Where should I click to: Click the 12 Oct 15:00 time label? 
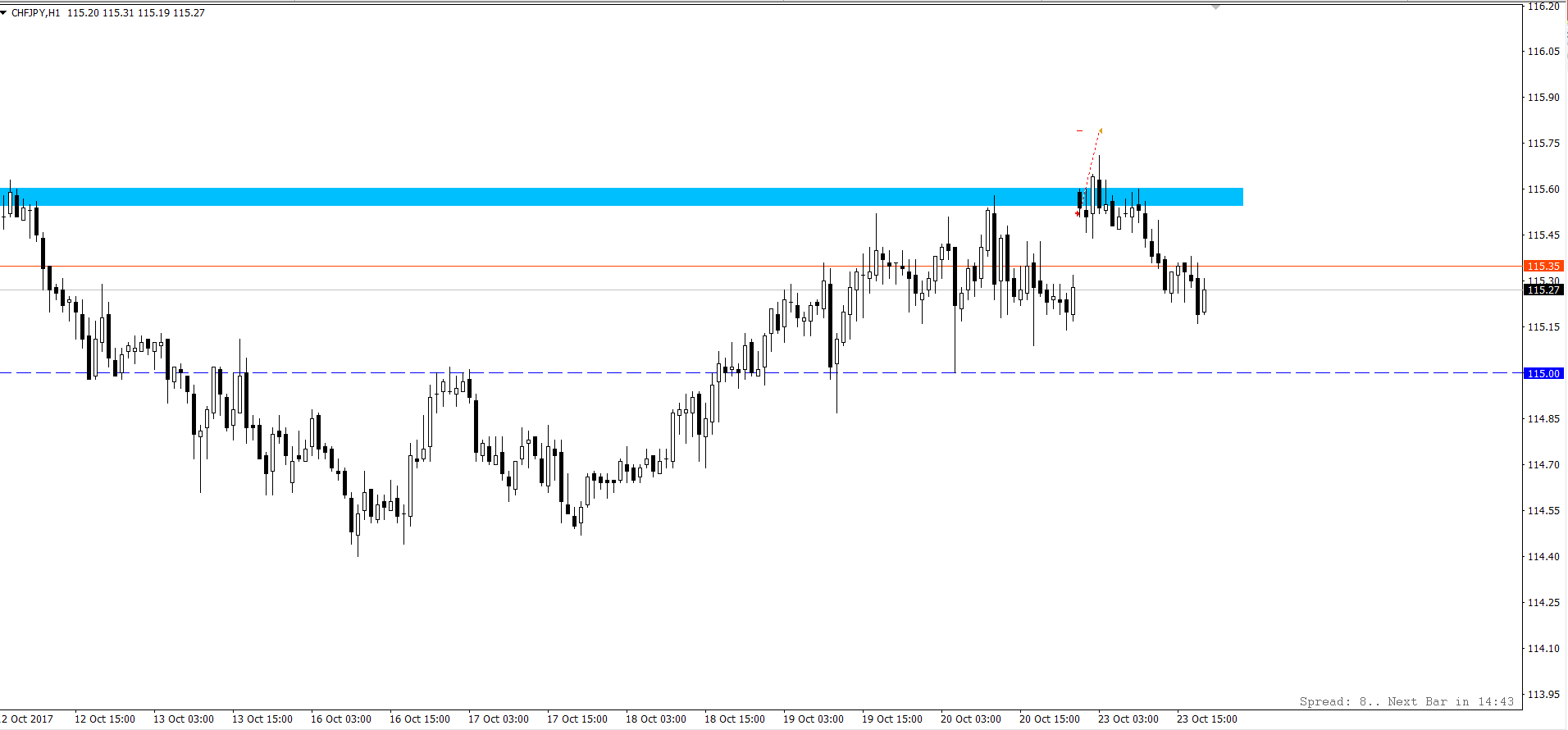click(x=105, y=719)
